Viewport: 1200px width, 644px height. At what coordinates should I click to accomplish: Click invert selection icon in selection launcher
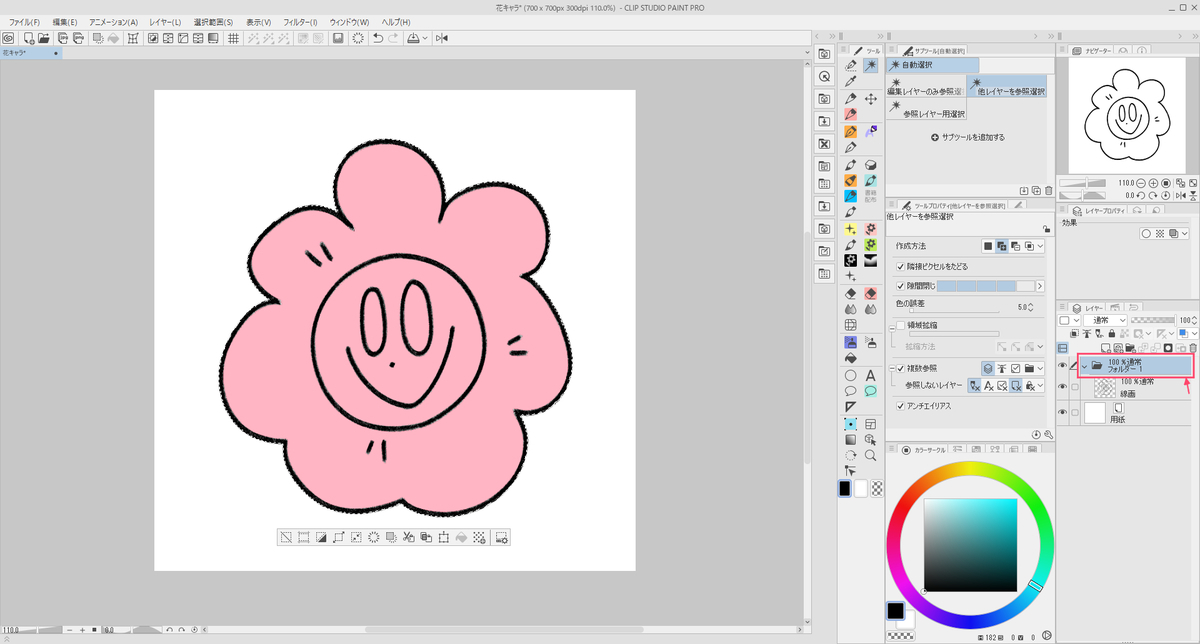pyautogui.click(x=321, y=537)
